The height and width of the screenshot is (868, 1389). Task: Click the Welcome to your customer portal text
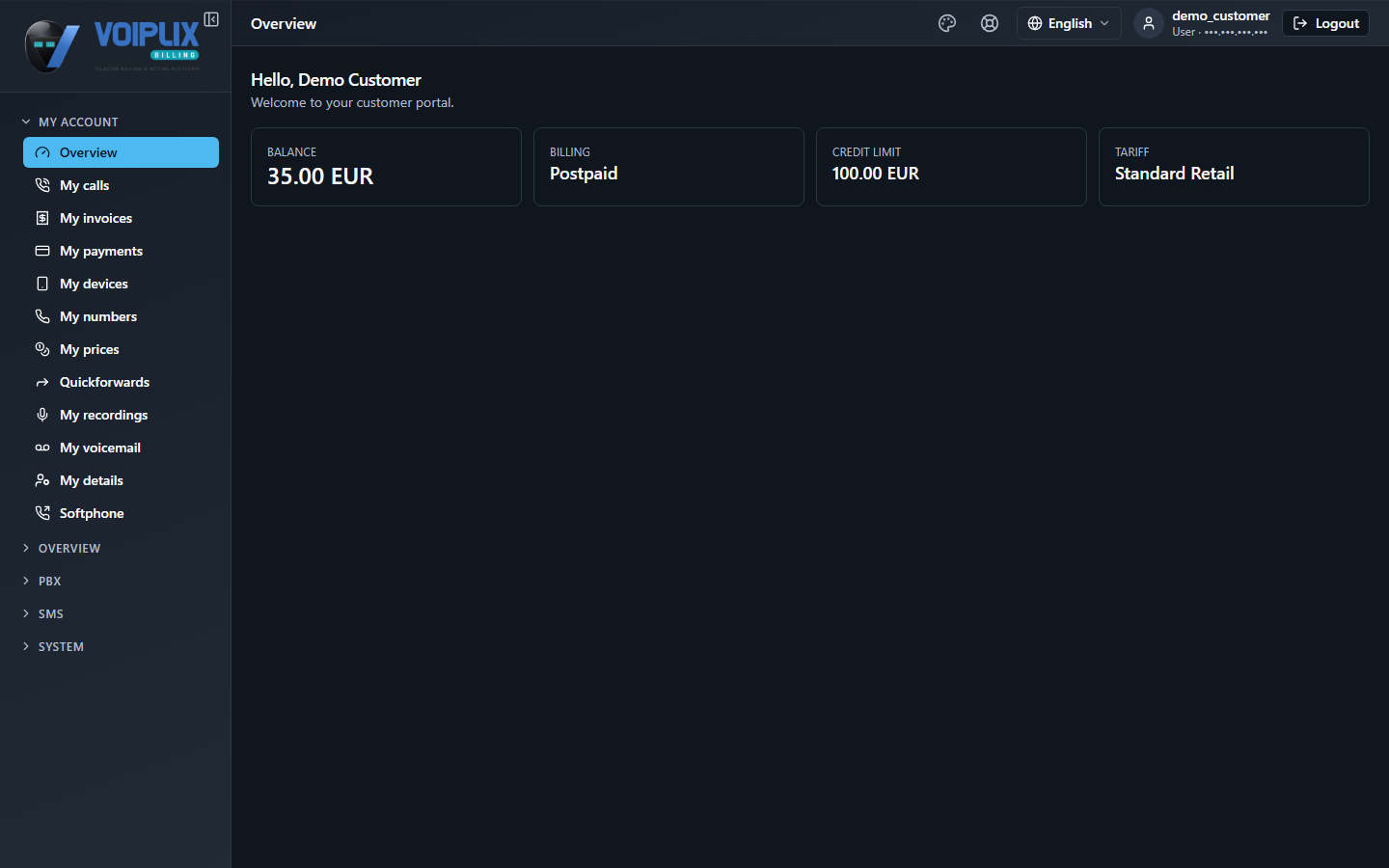352,102
